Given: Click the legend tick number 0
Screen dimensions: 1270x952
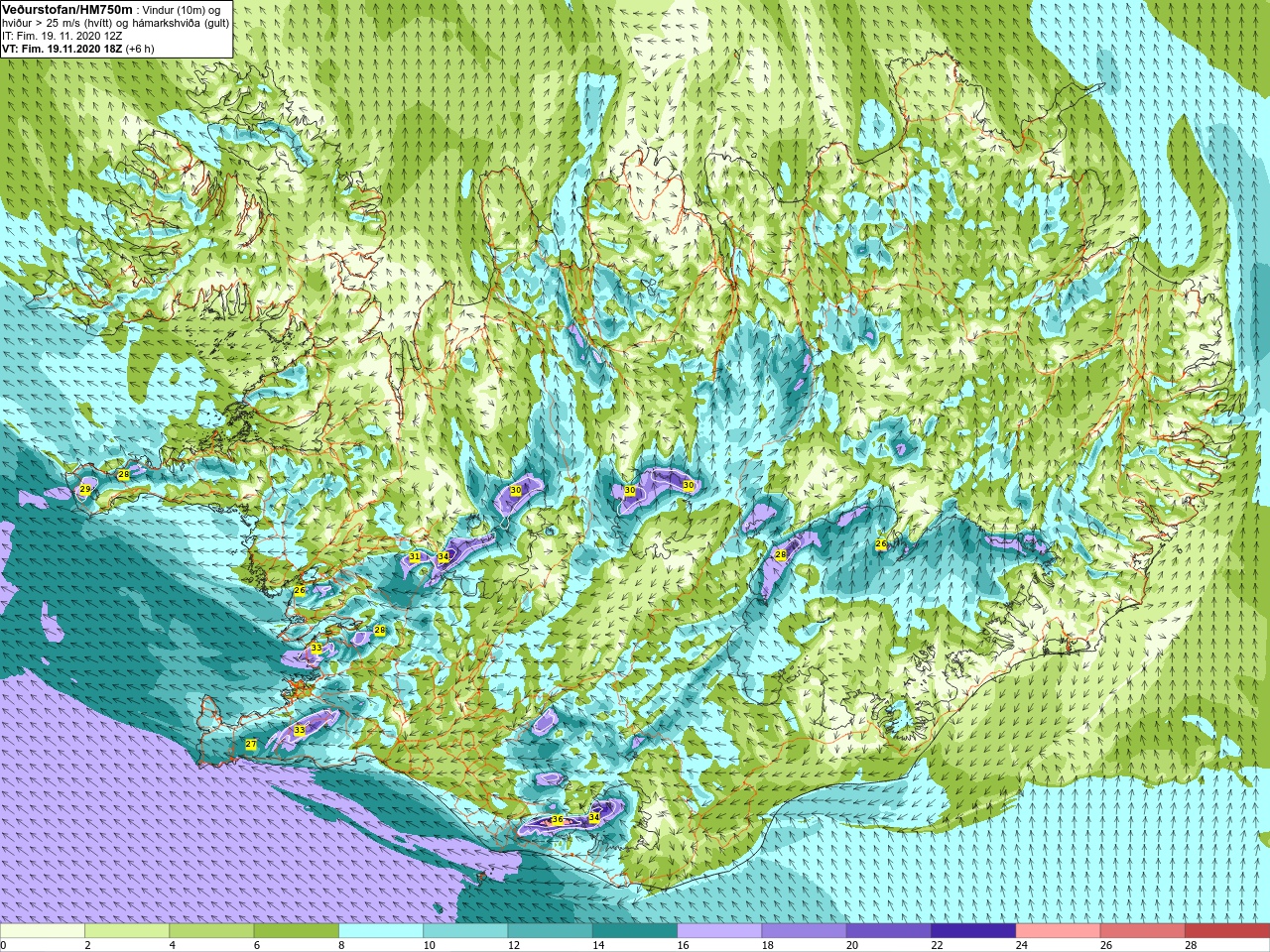Looking at the screenshot, I should click(4, 945).
